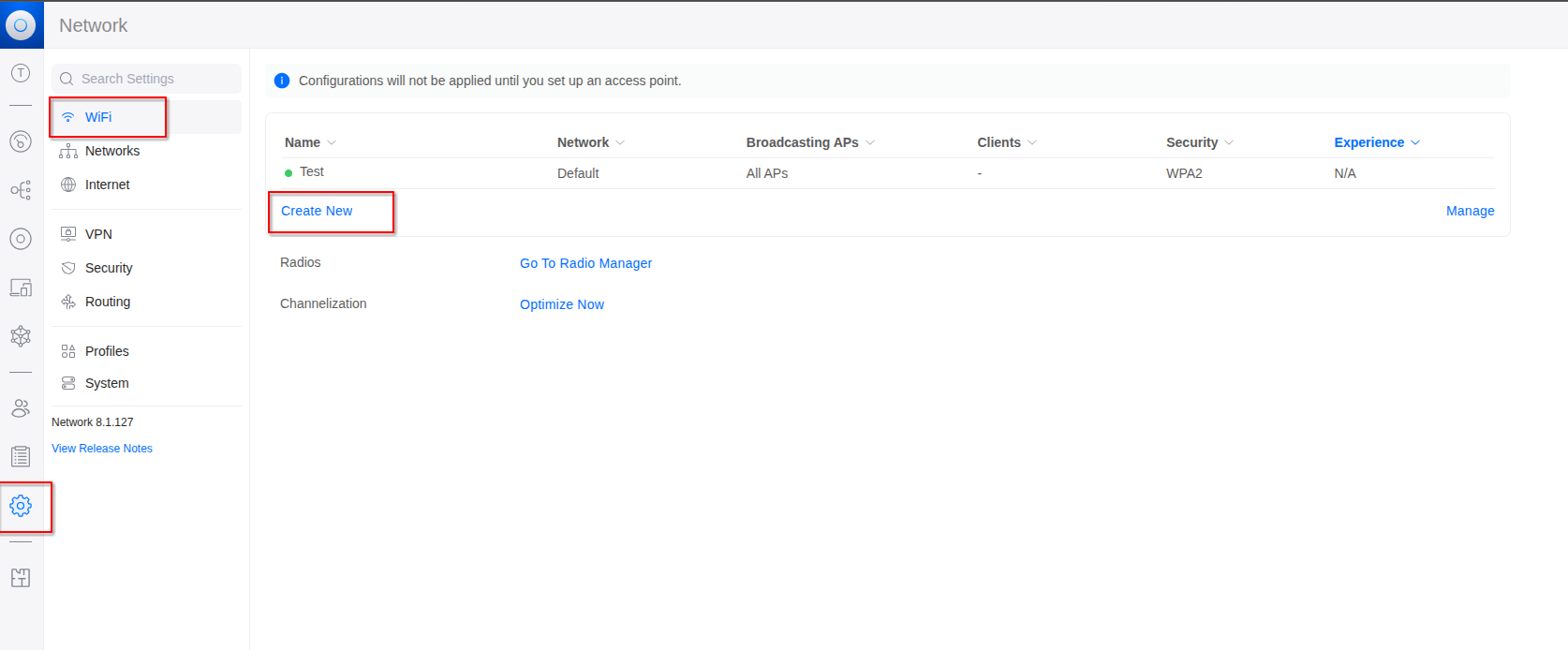Expand the Network column chevron
Screen dimensions: 1568x650
(x=620, y=143)
